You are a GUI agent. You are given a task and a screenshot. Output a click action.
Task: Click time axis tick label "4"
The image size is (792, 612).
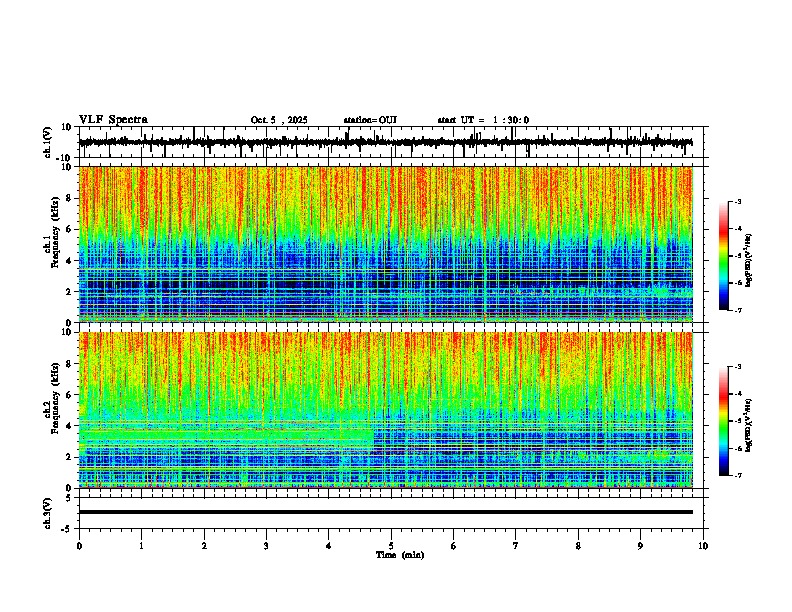[x=329, y=546]
